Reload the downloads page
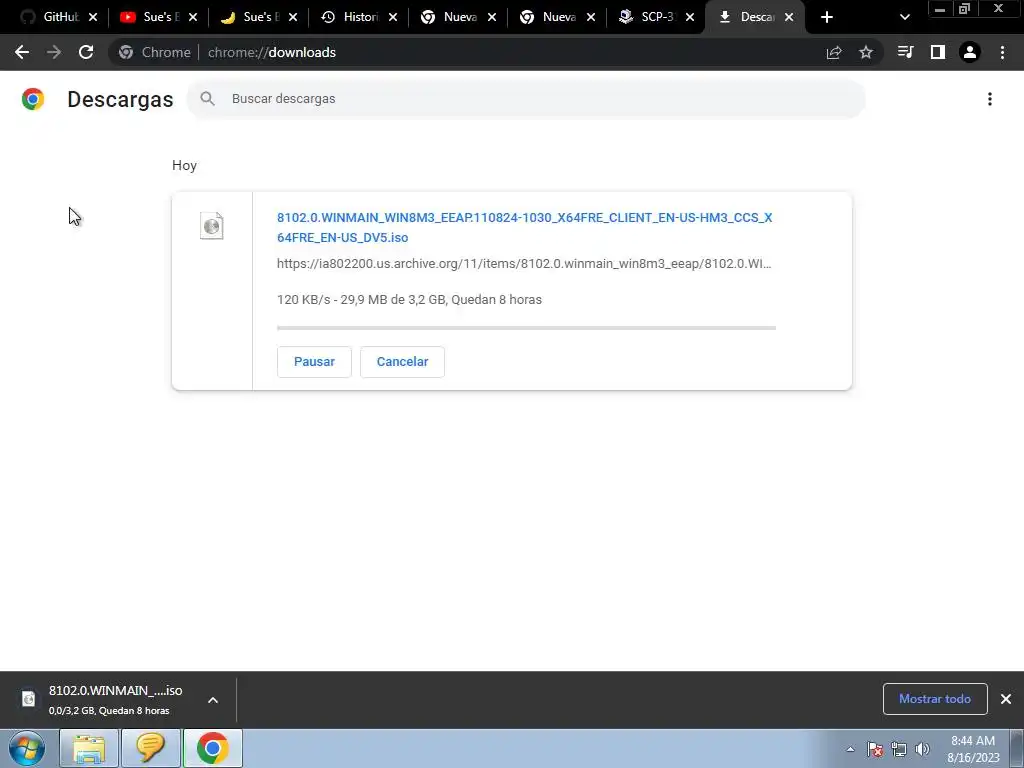The width and height of the screenshot is (1024, 768). (86, 52)
